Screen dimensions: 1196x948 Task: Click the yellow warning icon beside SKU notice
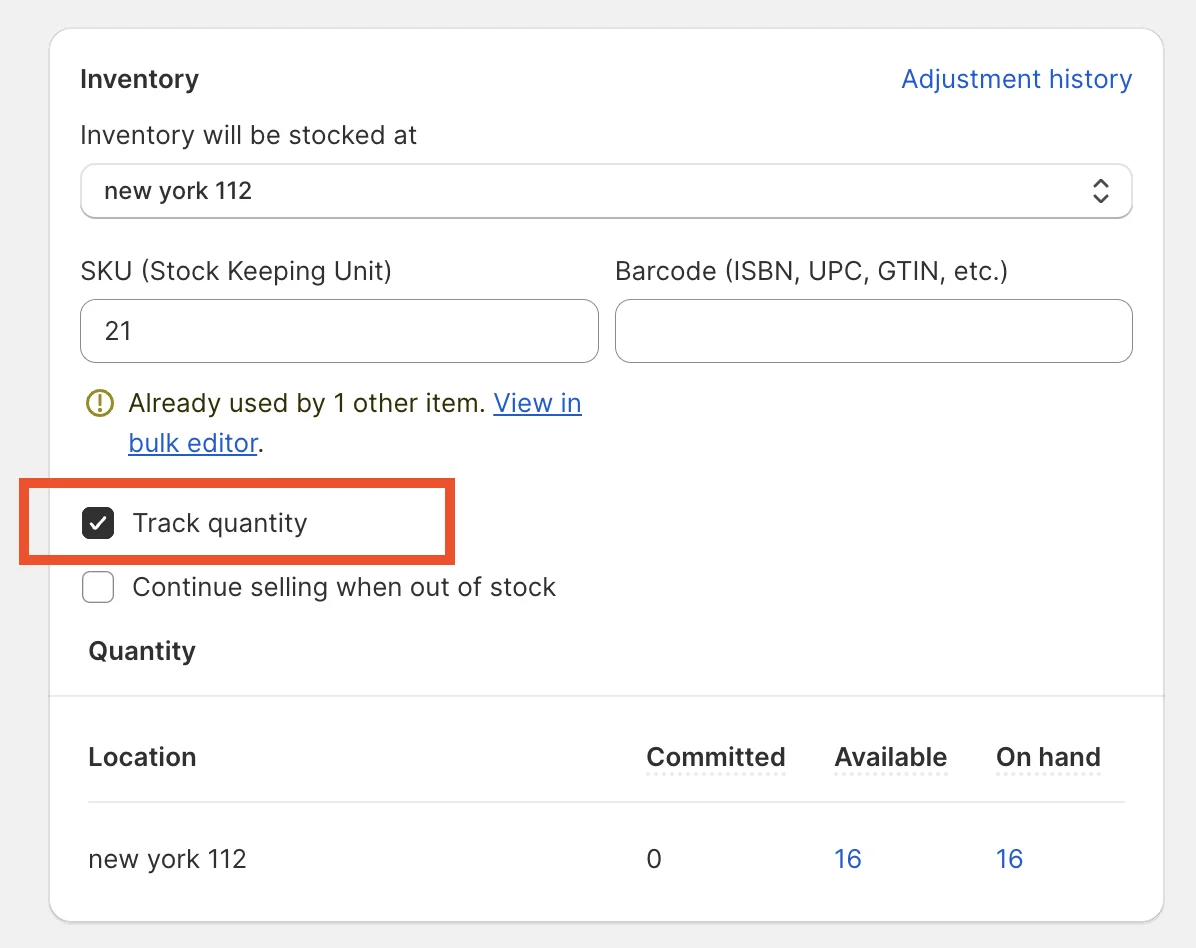point(100,403)
